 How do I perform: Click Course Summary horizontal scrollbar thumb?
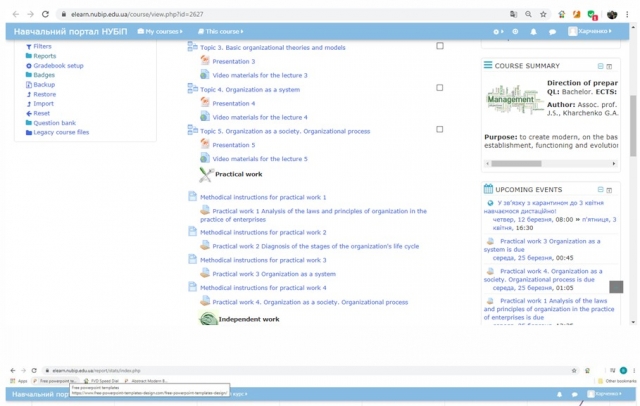pos(516,164)
